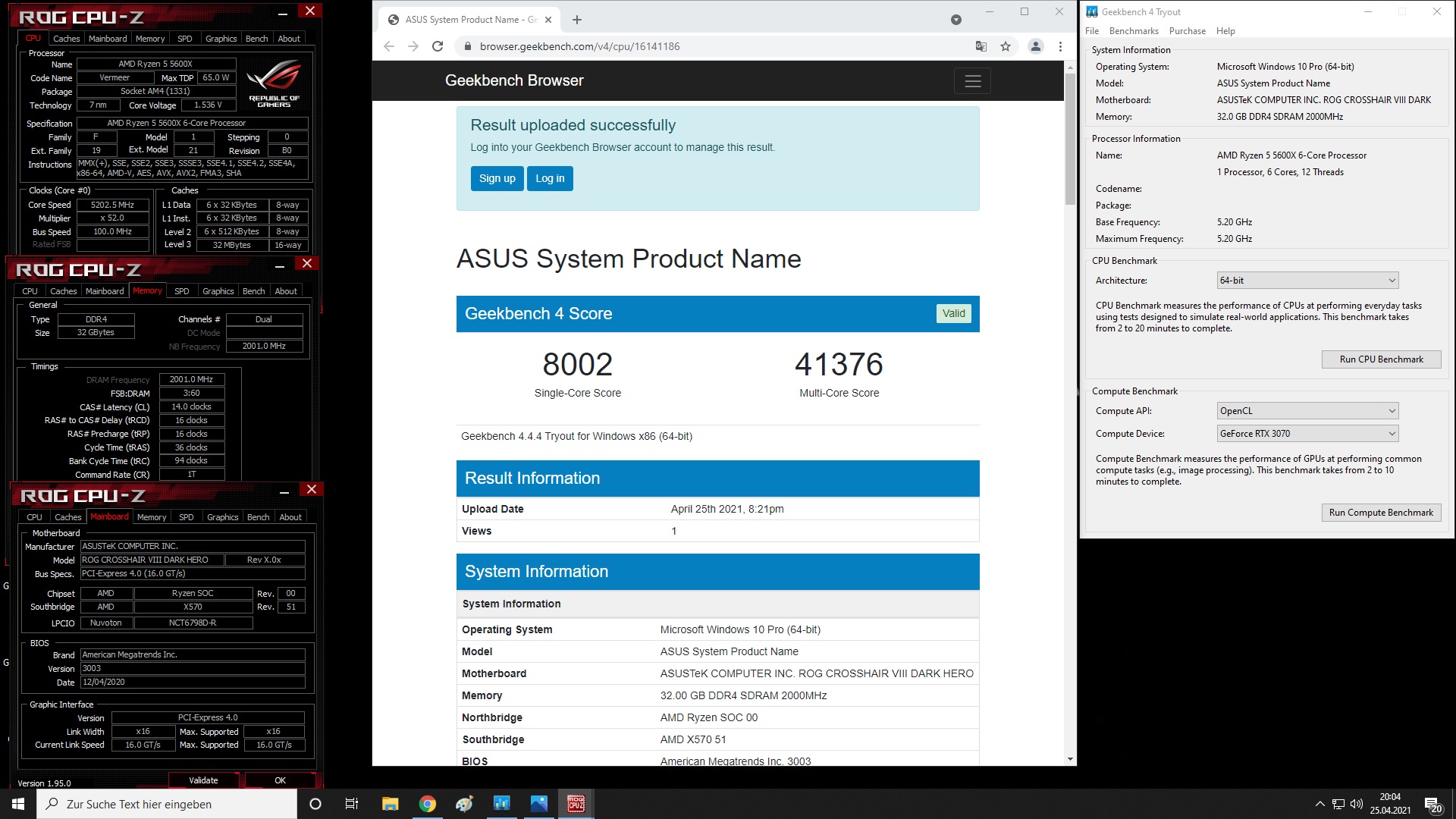Click OK button in CPU-Z
This screenshot has width=1456, height=819.
(281, 780)
